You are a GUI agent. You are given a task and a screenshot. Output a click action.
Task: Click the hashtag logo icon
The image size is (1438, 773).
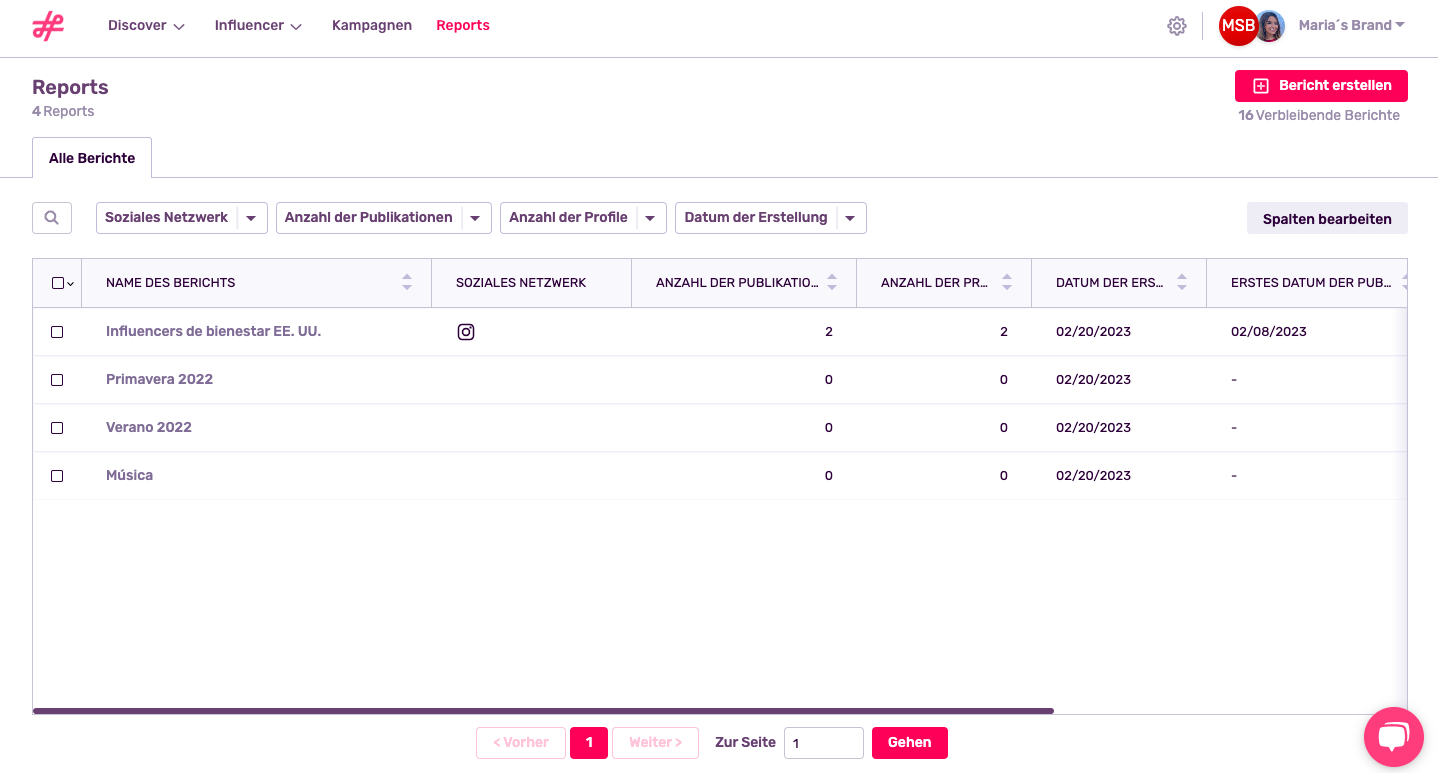[47, 26]
